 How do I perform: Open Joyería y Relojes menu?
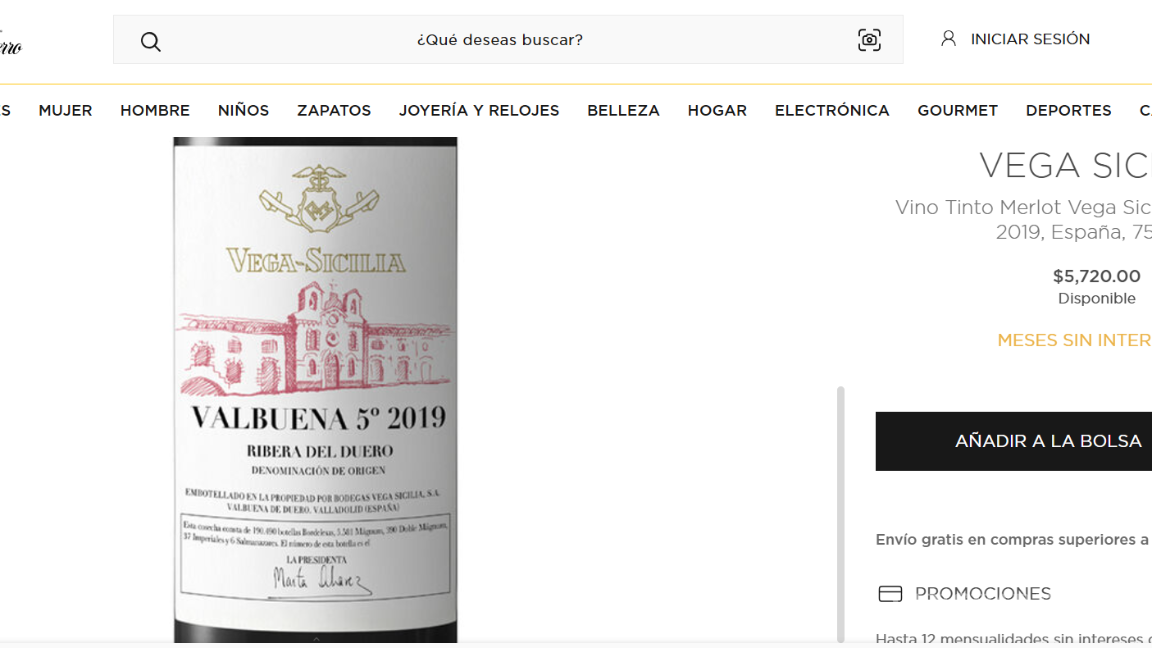pos(479,110)
